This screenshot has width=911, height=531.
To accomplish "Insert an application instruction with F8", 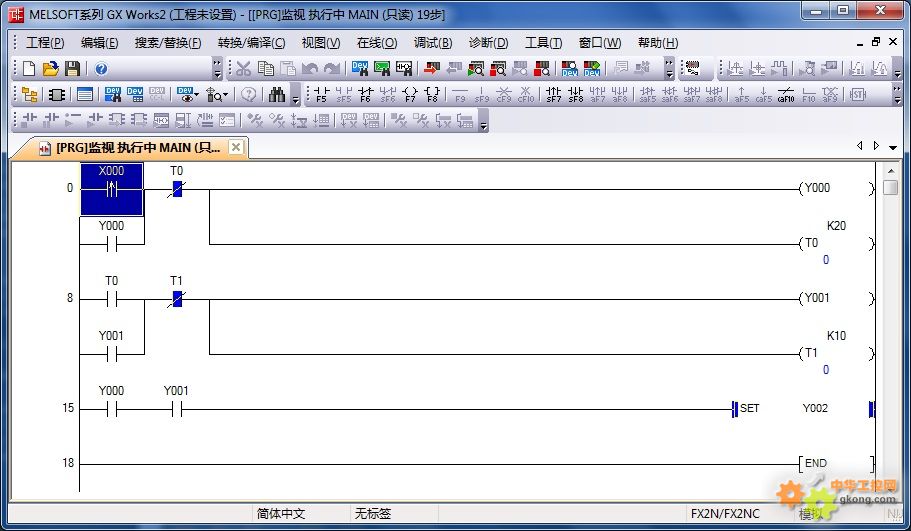I will click(x=432, y=95).
